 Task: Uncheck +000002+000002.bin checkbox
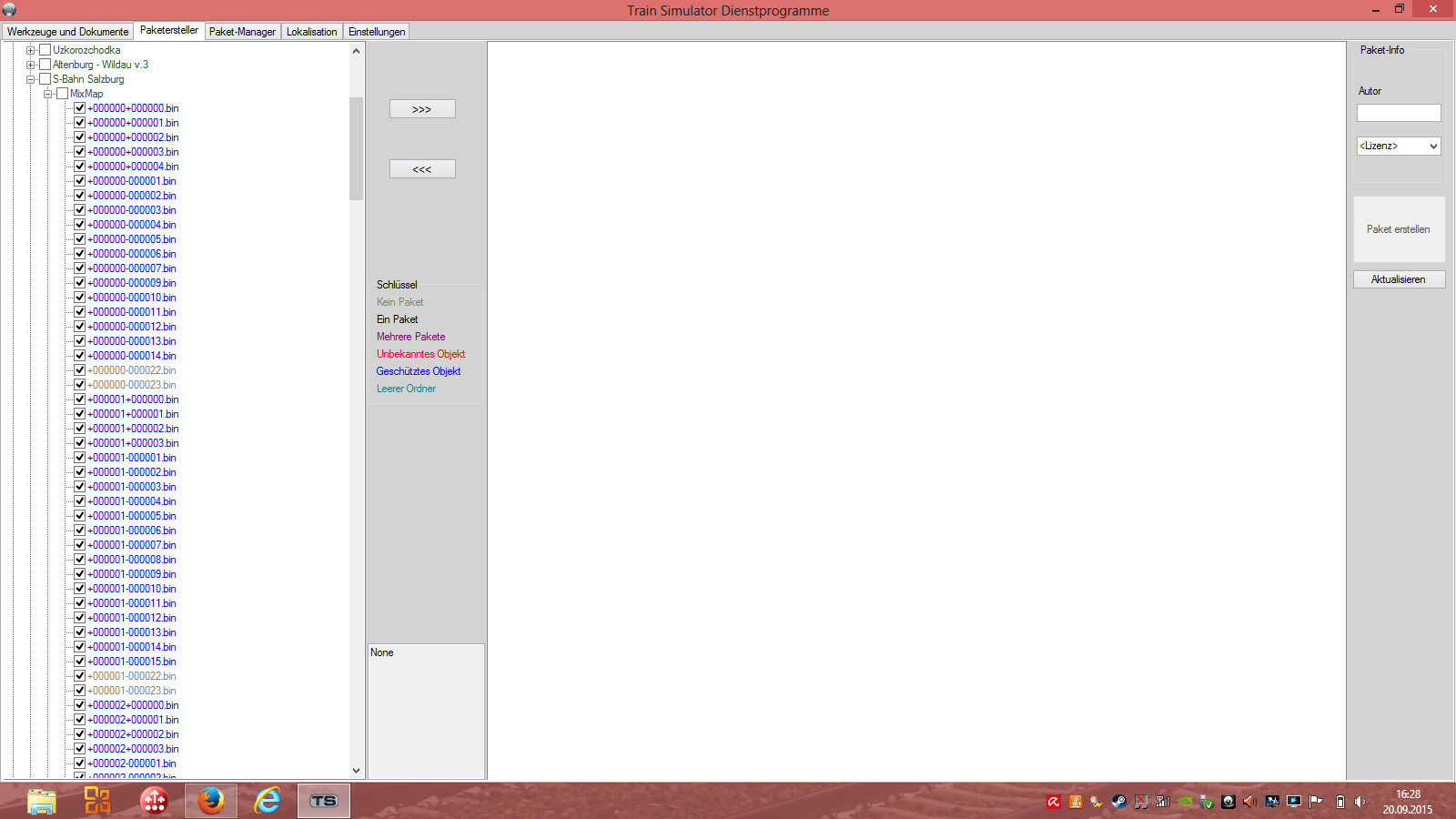[80, 734]
